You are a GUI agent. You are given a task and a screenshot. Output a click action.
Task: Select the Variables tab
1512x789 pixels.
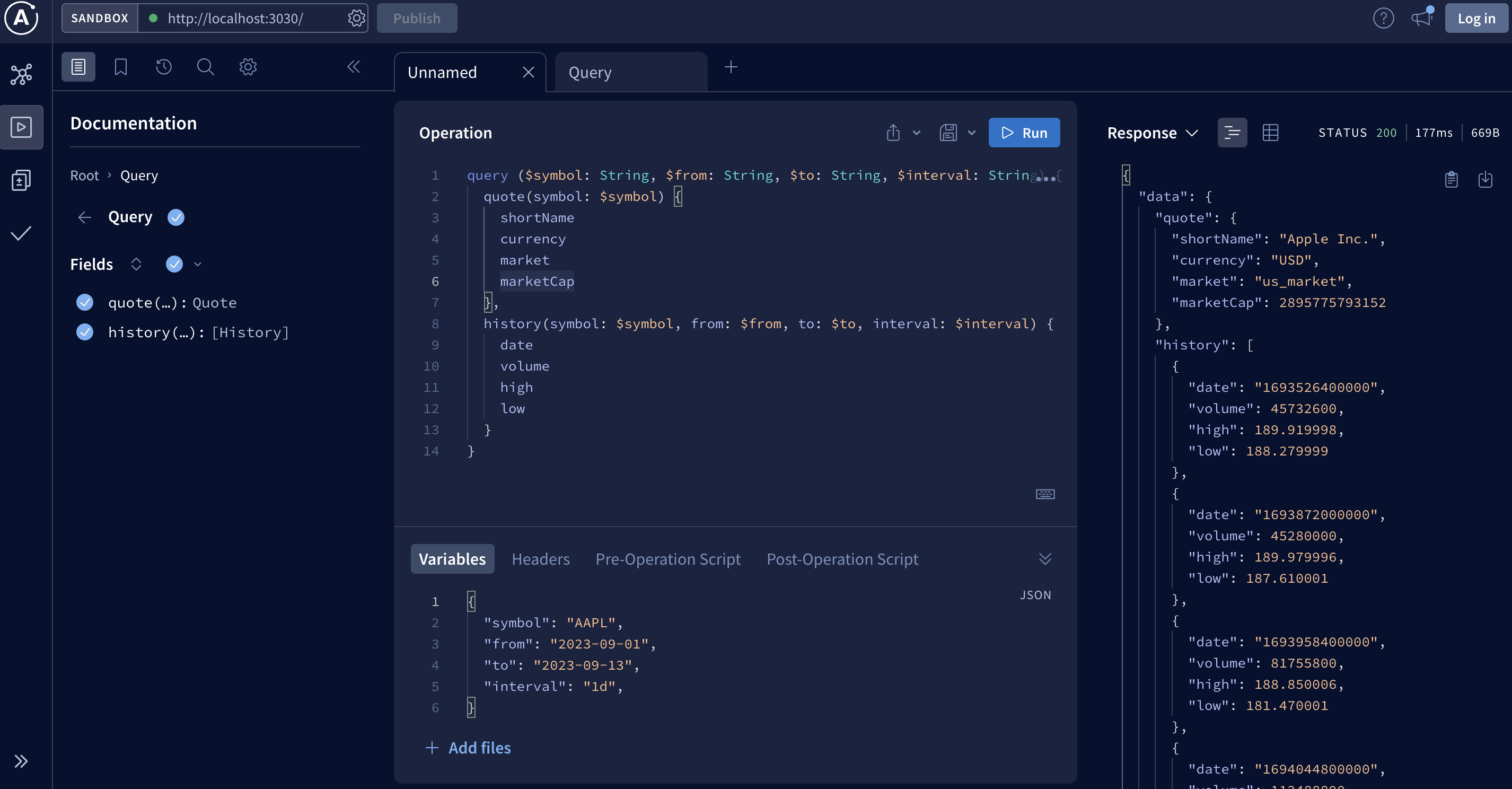[x=452, y=559]
